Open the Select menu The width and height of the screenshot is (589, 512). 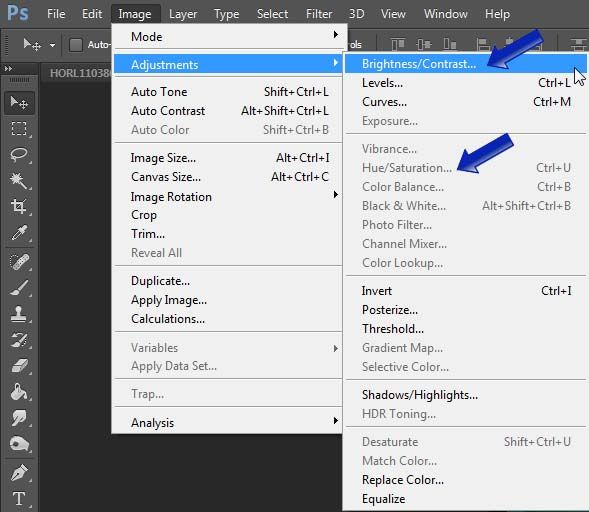pos(272,14)
